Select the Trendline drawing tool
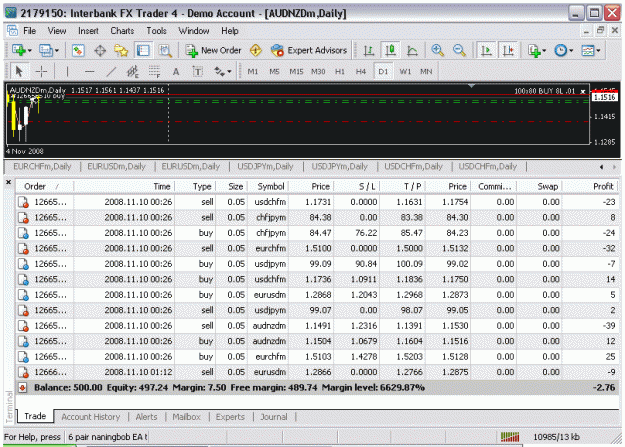This screenshot has width=625, height=447. [x=111, y=72]
